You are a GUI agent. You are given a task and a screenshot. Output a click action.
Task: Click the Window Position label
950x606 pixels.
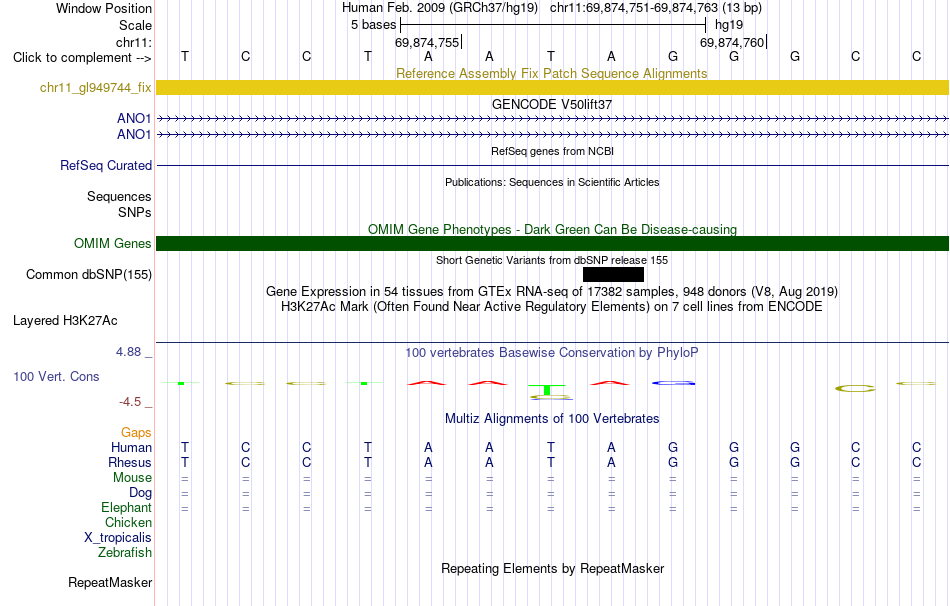(104, 8)
